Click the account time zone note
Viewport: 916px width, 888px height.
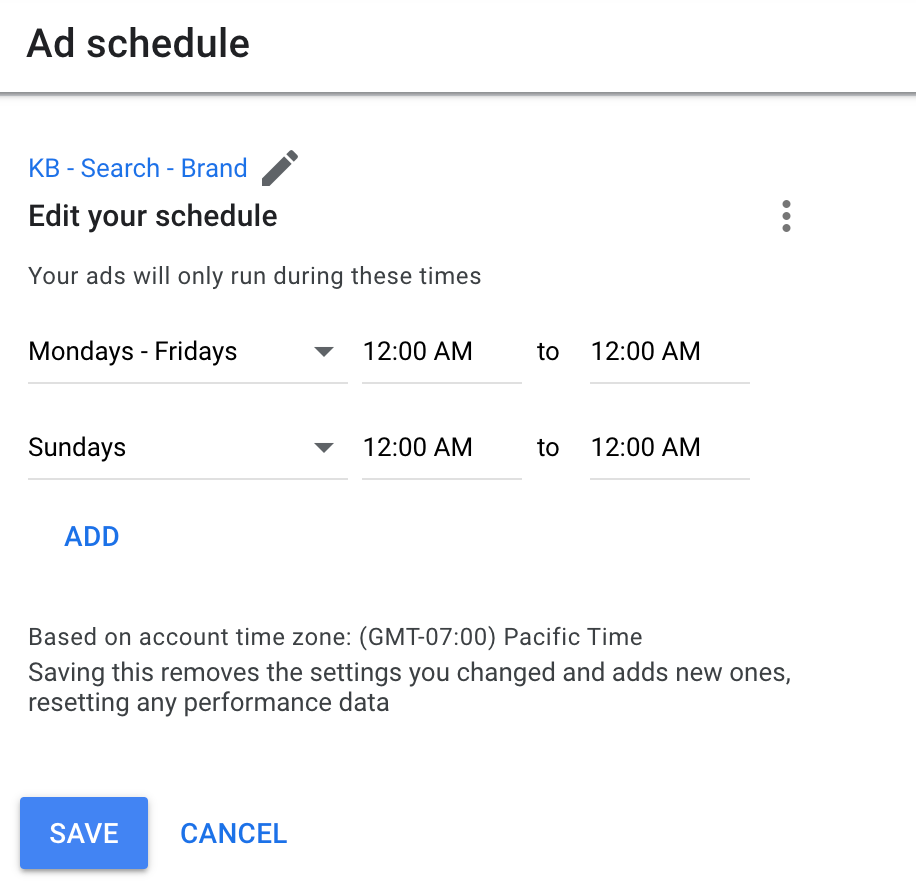coord(335,637)
